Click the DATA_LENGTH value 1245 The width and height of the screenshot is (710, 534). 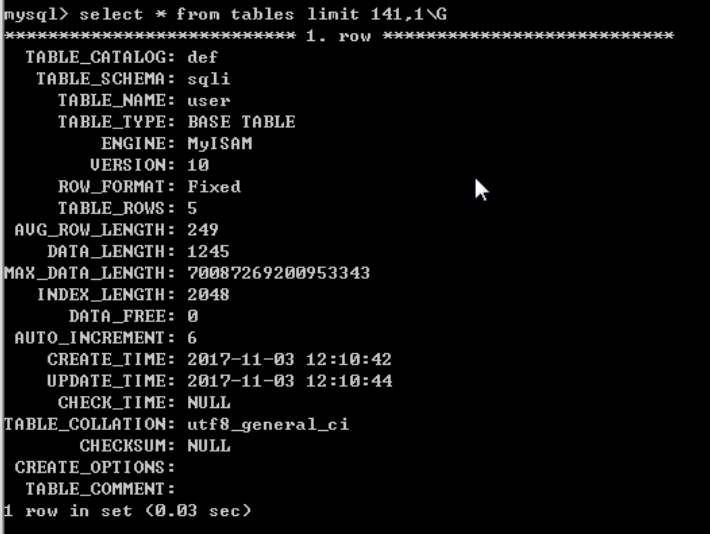pos(208,251)
